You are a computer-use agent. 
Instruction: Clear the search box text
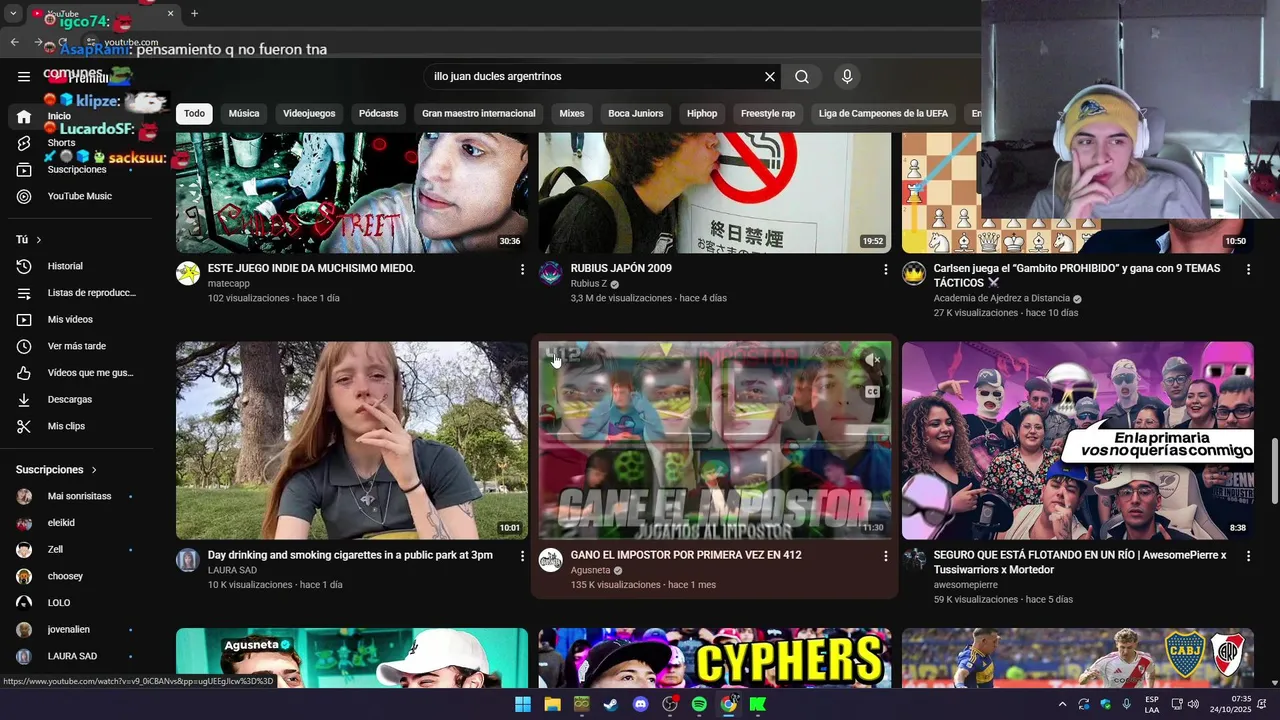click(x=770, y=77)
